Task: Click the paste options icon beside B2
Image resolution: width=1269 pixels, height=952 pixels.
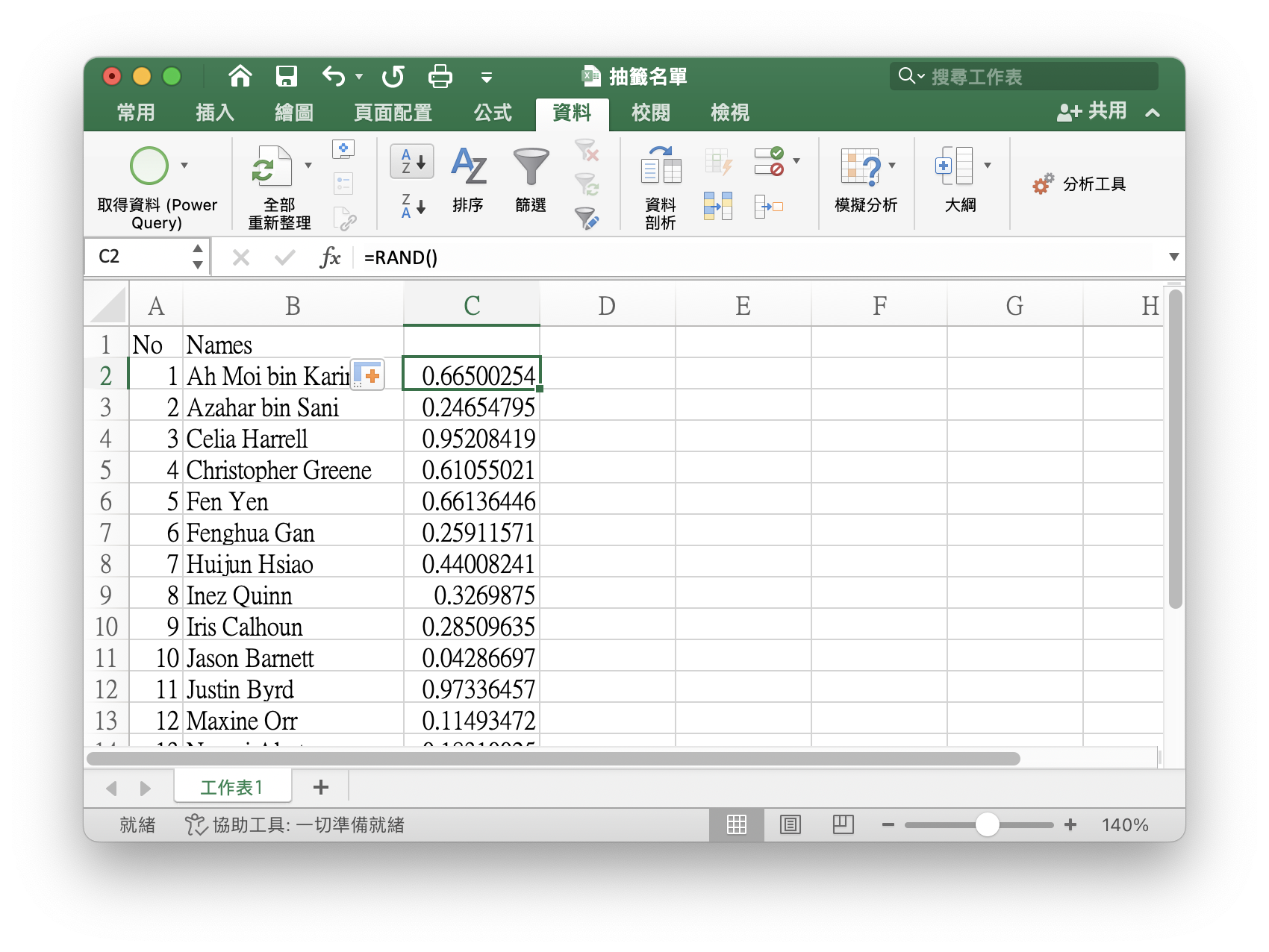Action: tap(368, 375)
